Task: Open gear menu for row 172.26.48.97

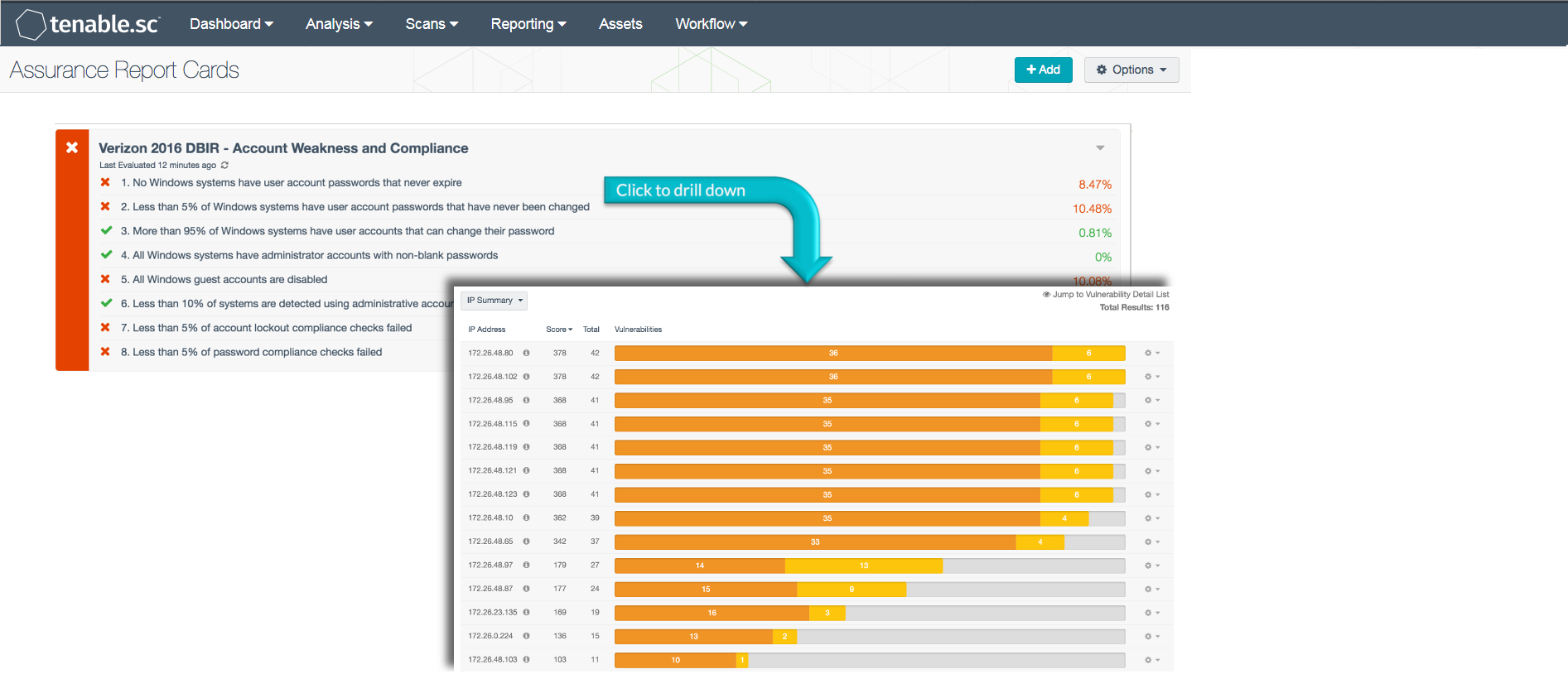Action: [x=1151, y=566]
